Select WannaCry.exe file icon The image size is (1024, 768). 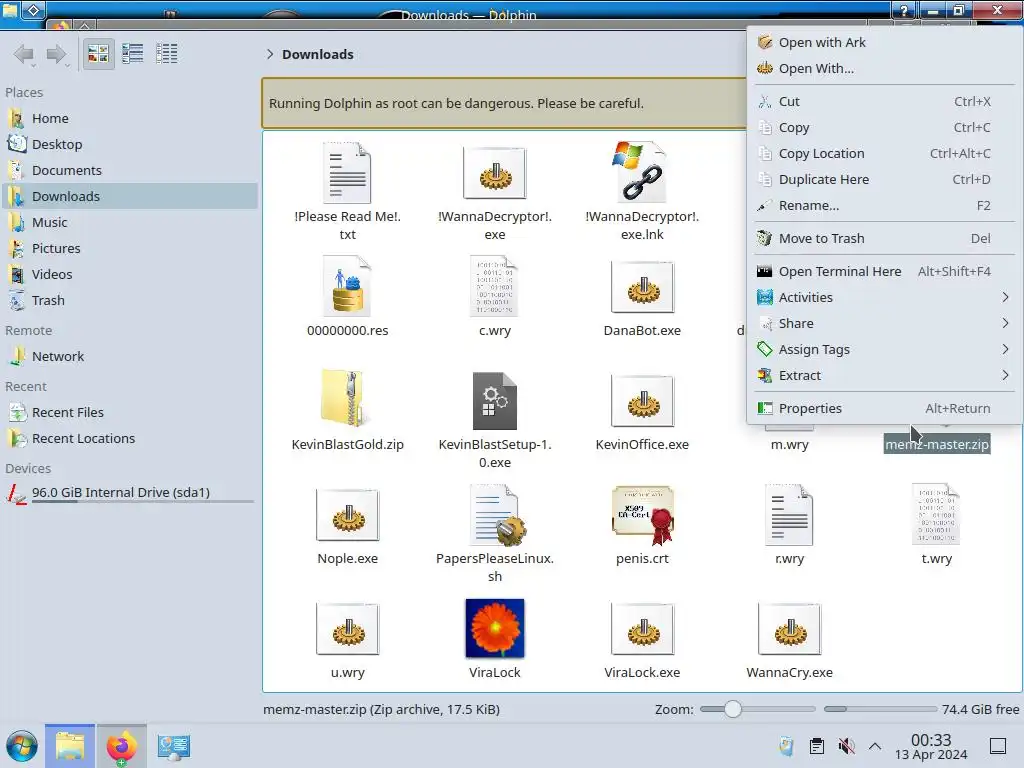790,628
